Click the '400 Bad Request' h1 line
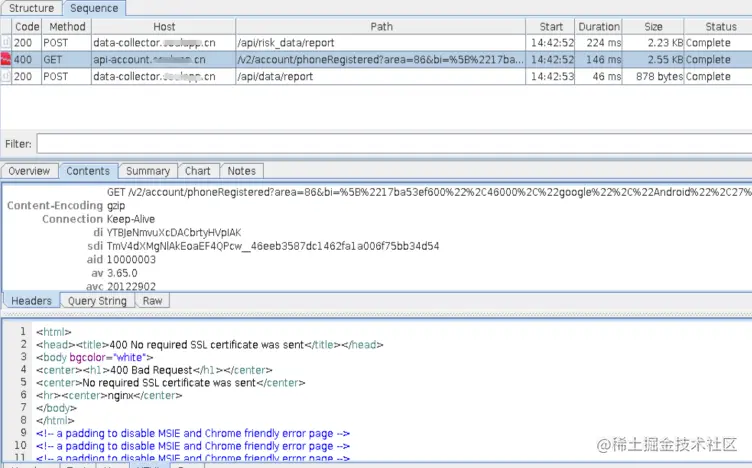The image size is (752, 468). (x=154, y=370)
